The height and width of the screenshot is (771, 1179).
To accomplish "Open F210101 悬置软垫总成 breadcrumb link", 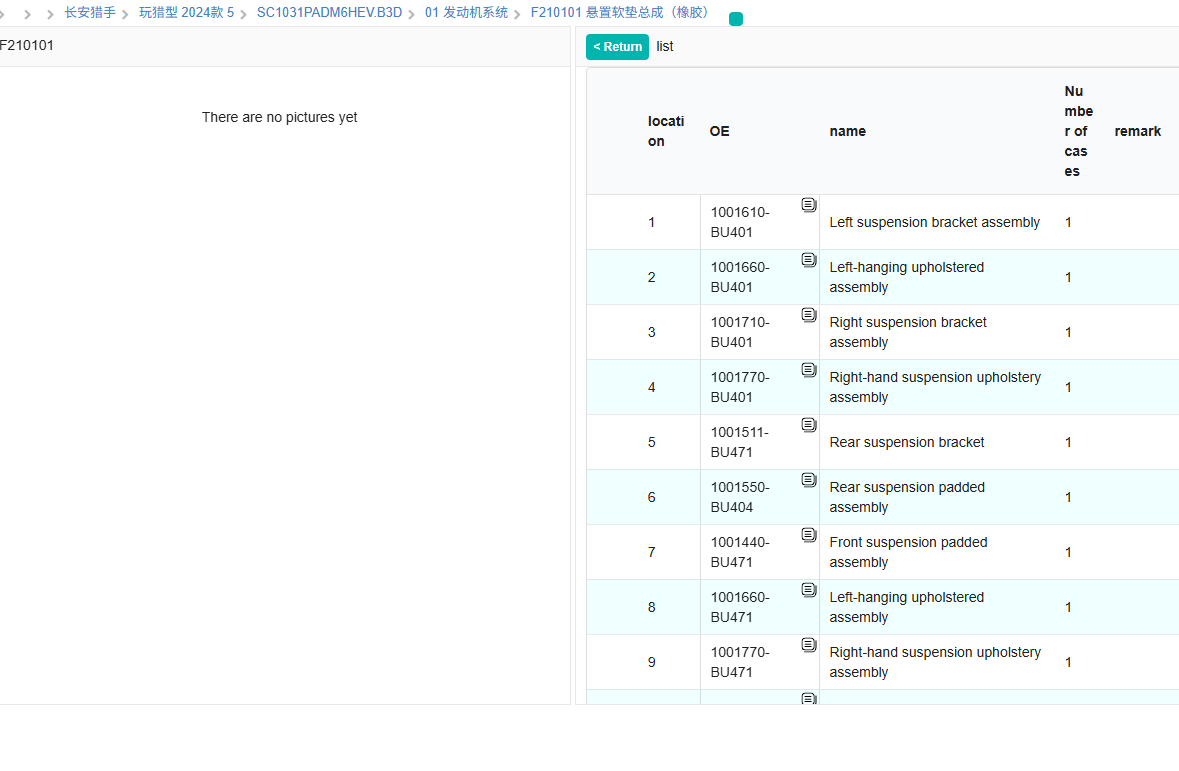I will (x=622, y=13).
